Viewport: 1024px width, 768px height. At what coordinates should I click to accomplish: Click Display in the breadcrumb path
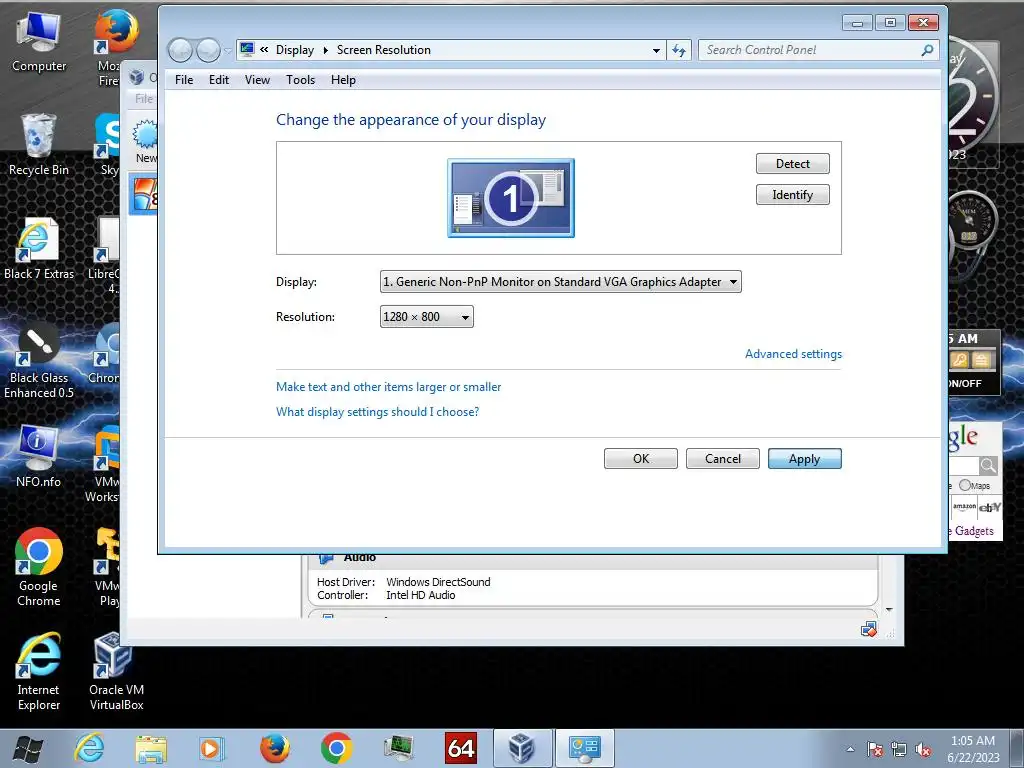coord(295,50)
